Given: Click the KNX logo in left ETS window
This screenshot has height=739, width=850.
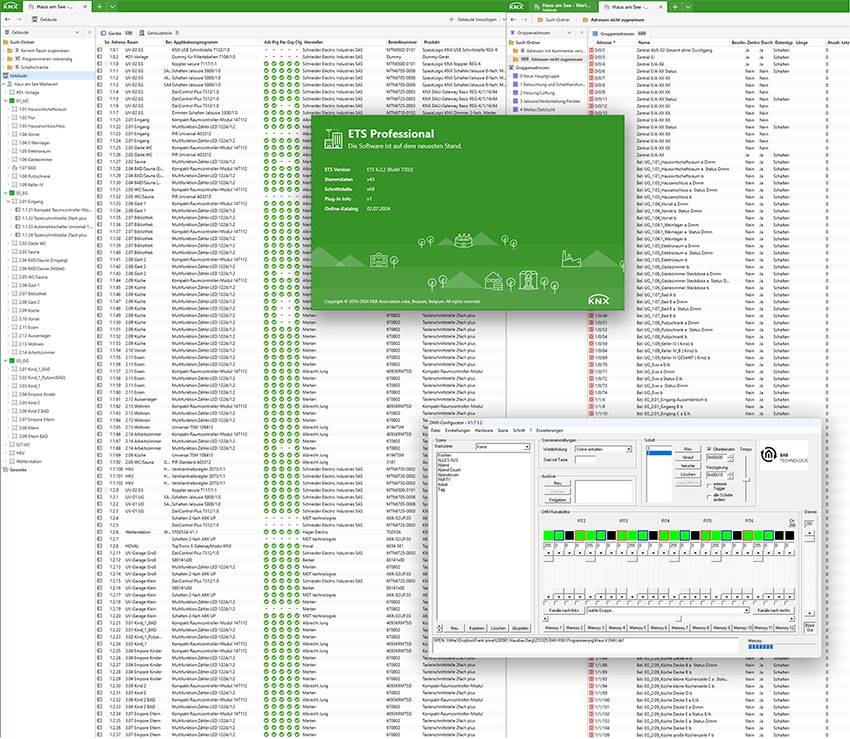Looking at the screenshot, I should pos(10,6).
